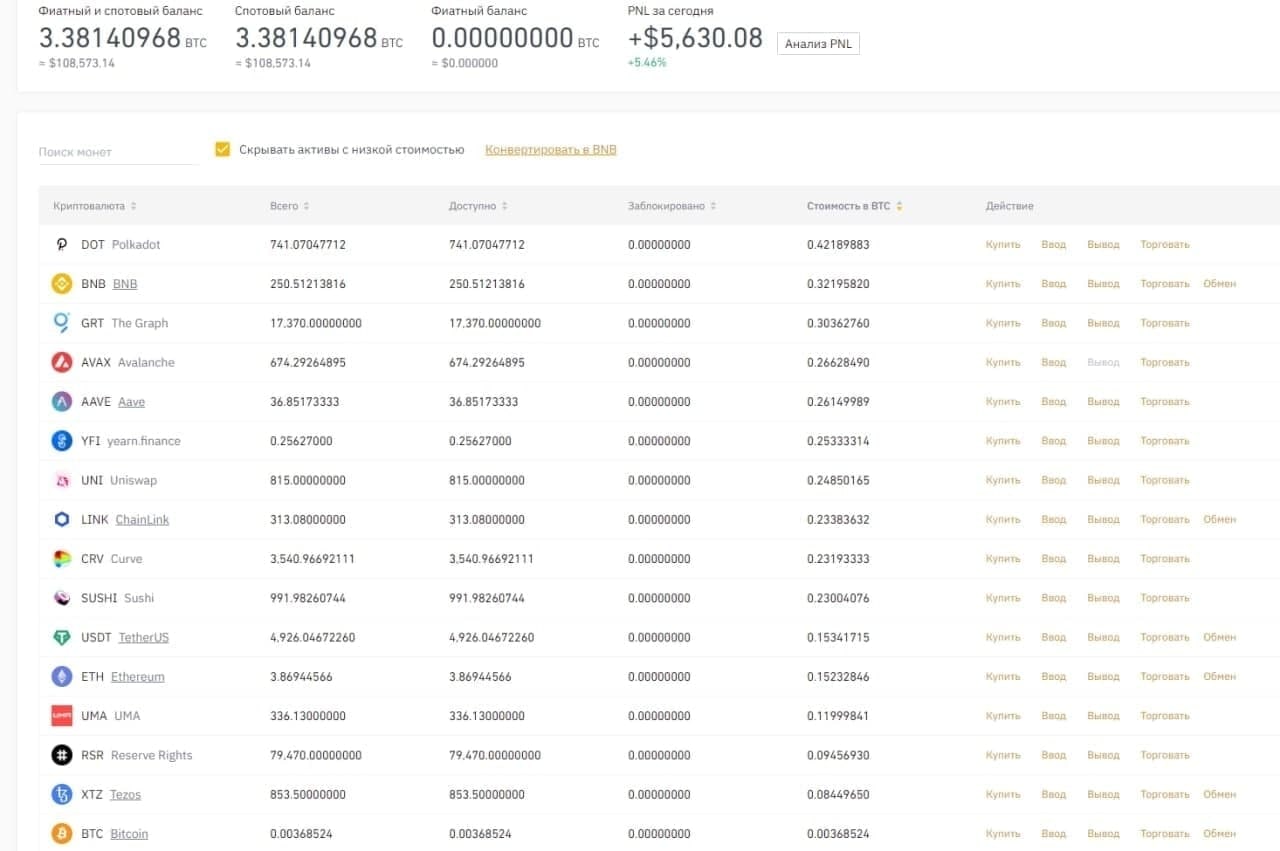Screen dimensions: 1280x851
Task: Click the TetherUS USDT coin icon
Action: (x=62, y=637)
